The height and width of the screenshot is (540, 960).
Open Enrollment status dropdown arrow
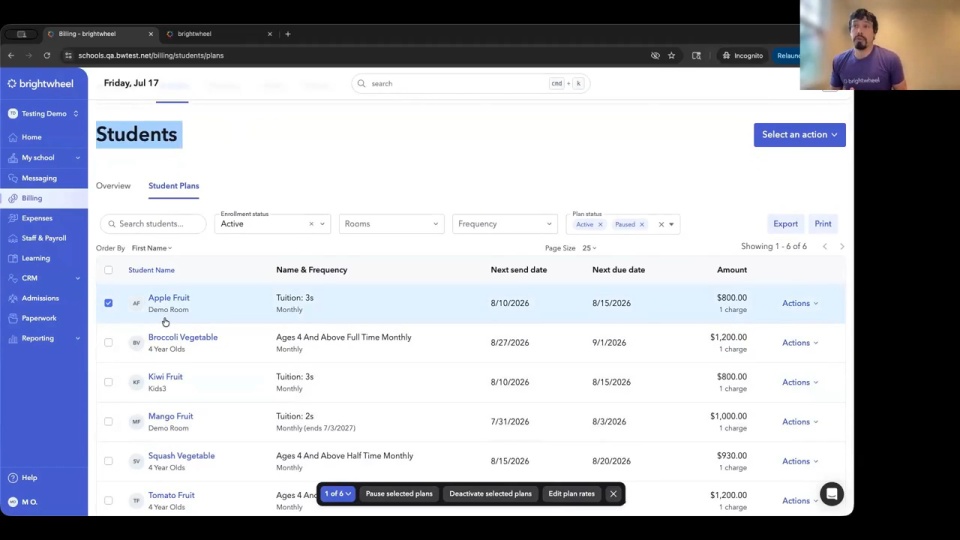coord(323,224)
